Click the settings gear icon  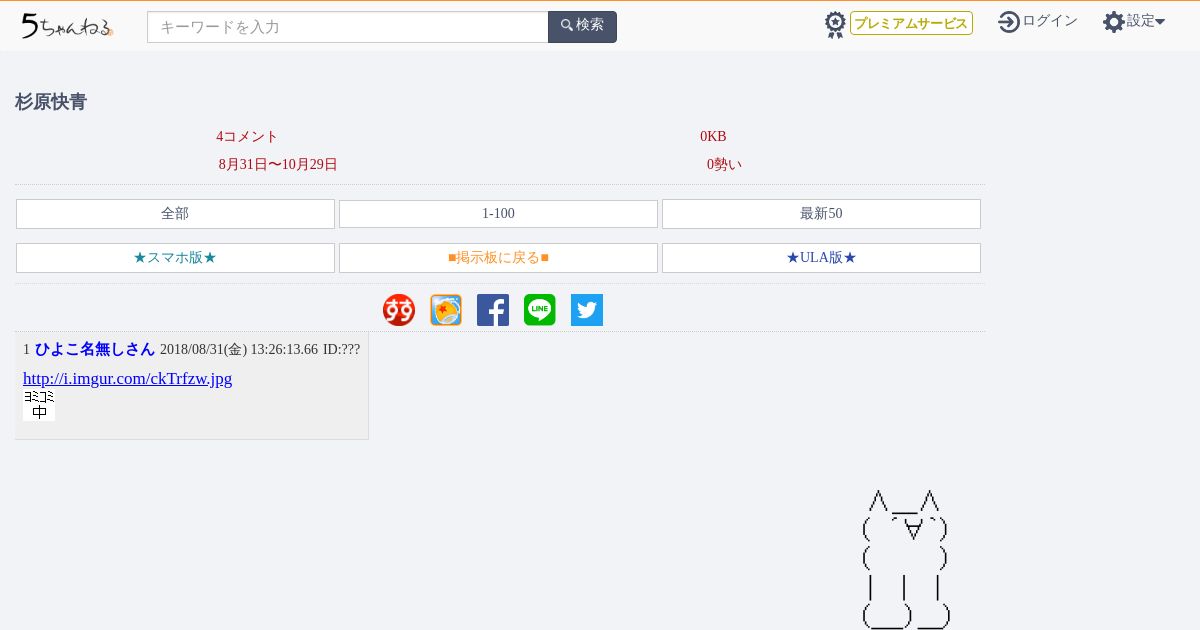[x=1114, y=22]
